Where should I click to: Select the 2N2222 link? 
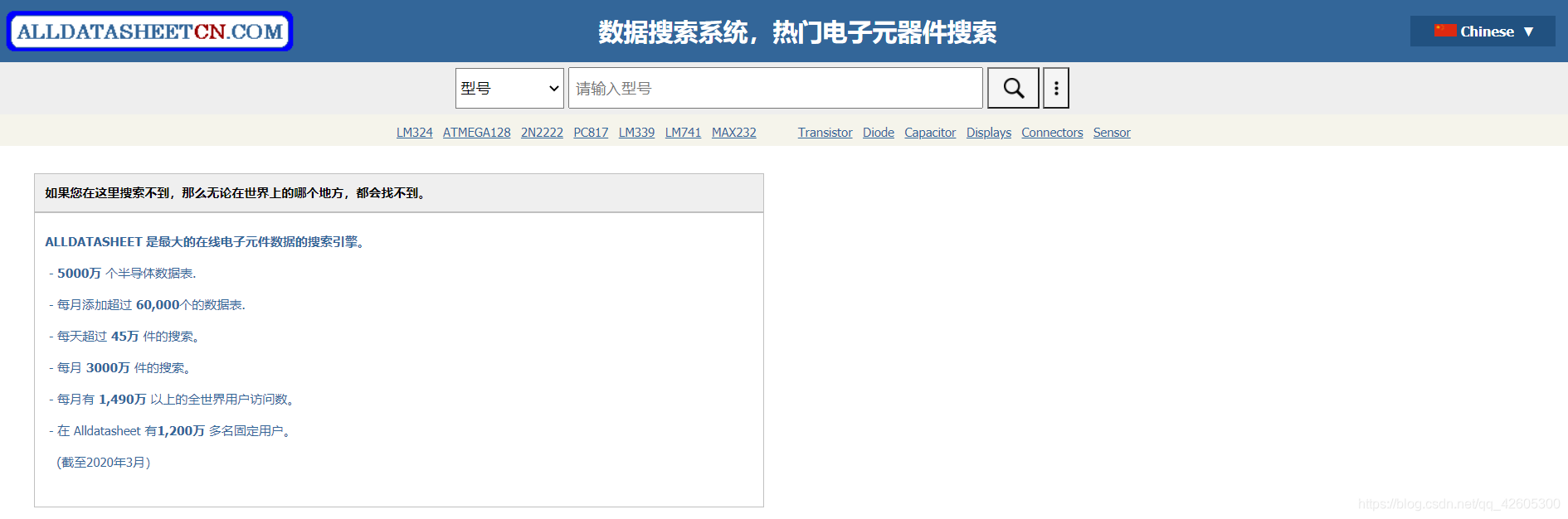(542, 133)
